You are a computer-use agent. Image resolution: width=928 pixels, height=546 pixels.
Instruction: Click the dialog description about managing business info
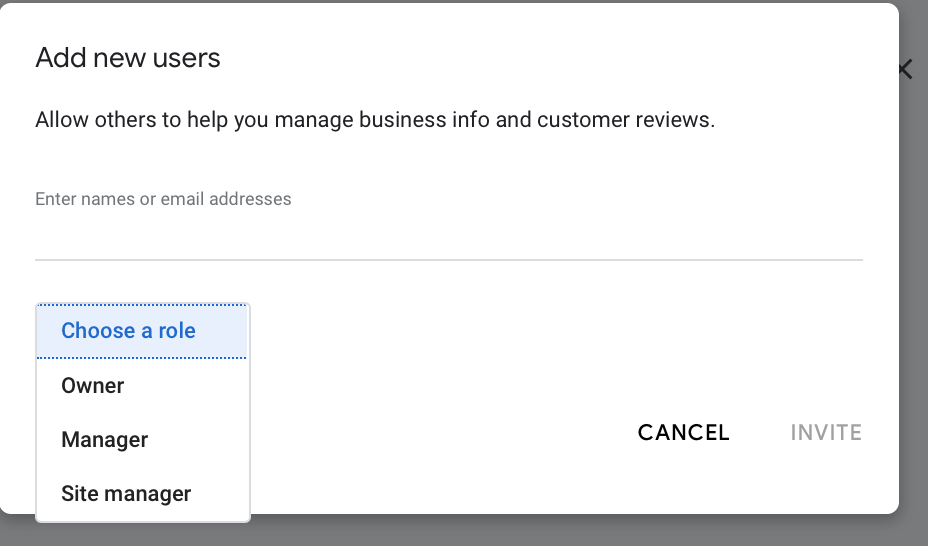[375, 121]
